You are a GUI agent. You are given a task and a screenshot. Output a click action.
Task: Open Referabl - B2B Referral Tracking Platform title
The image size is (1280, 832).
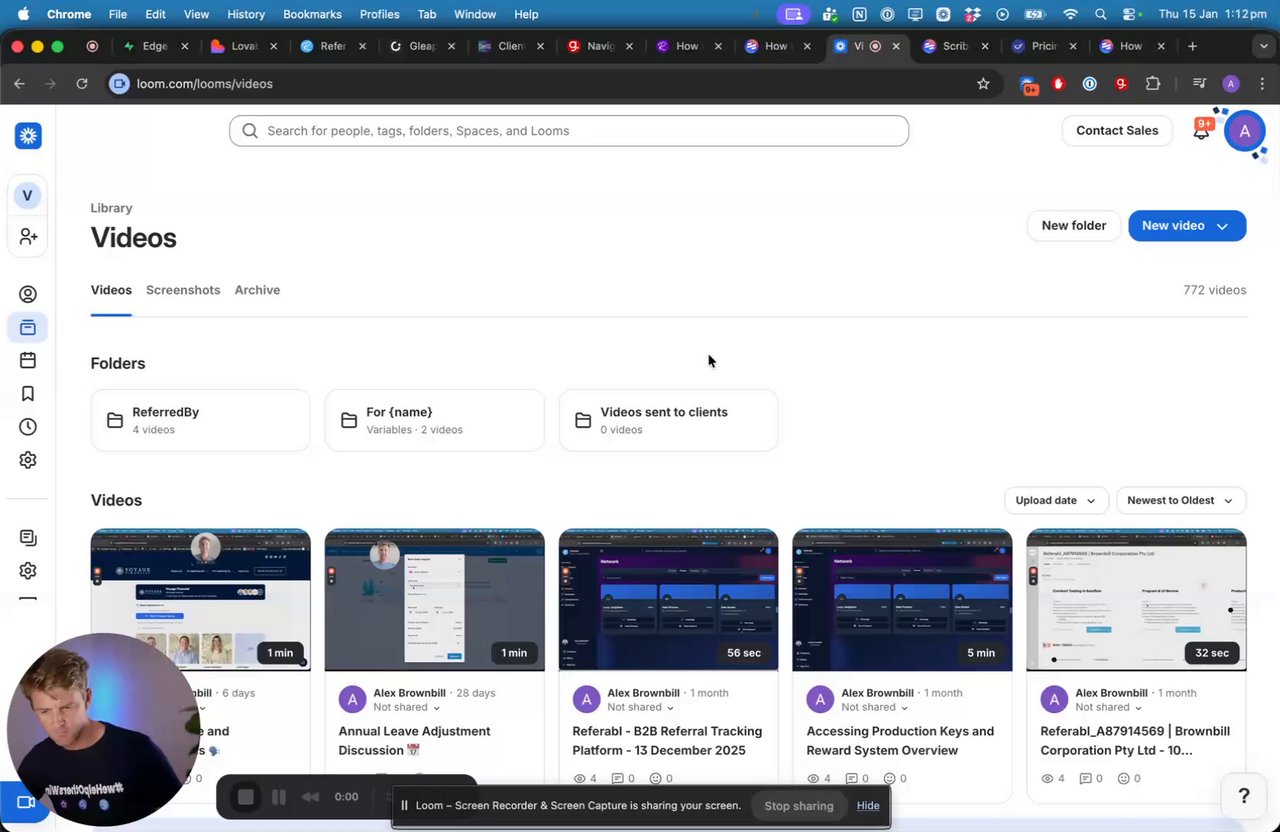click(667, 741)
